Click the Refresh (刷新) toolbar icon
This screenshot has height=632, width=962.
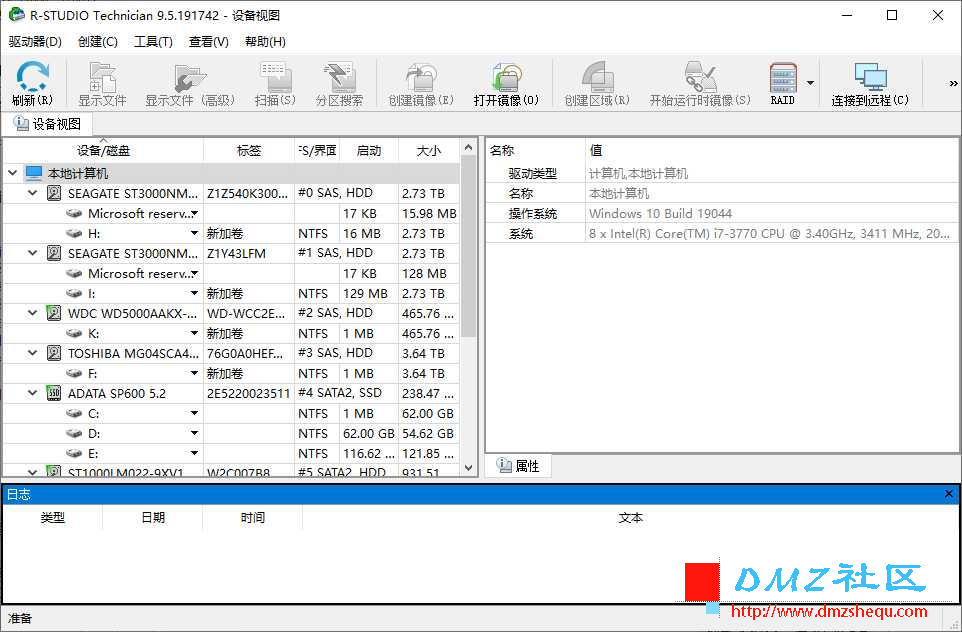point(32,83)
